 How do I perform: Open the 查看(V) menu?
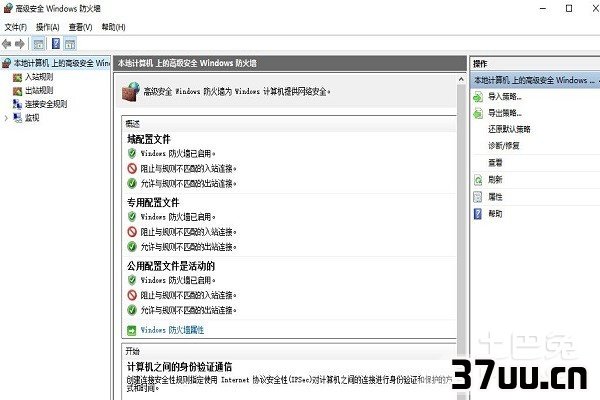click(80, 27)
